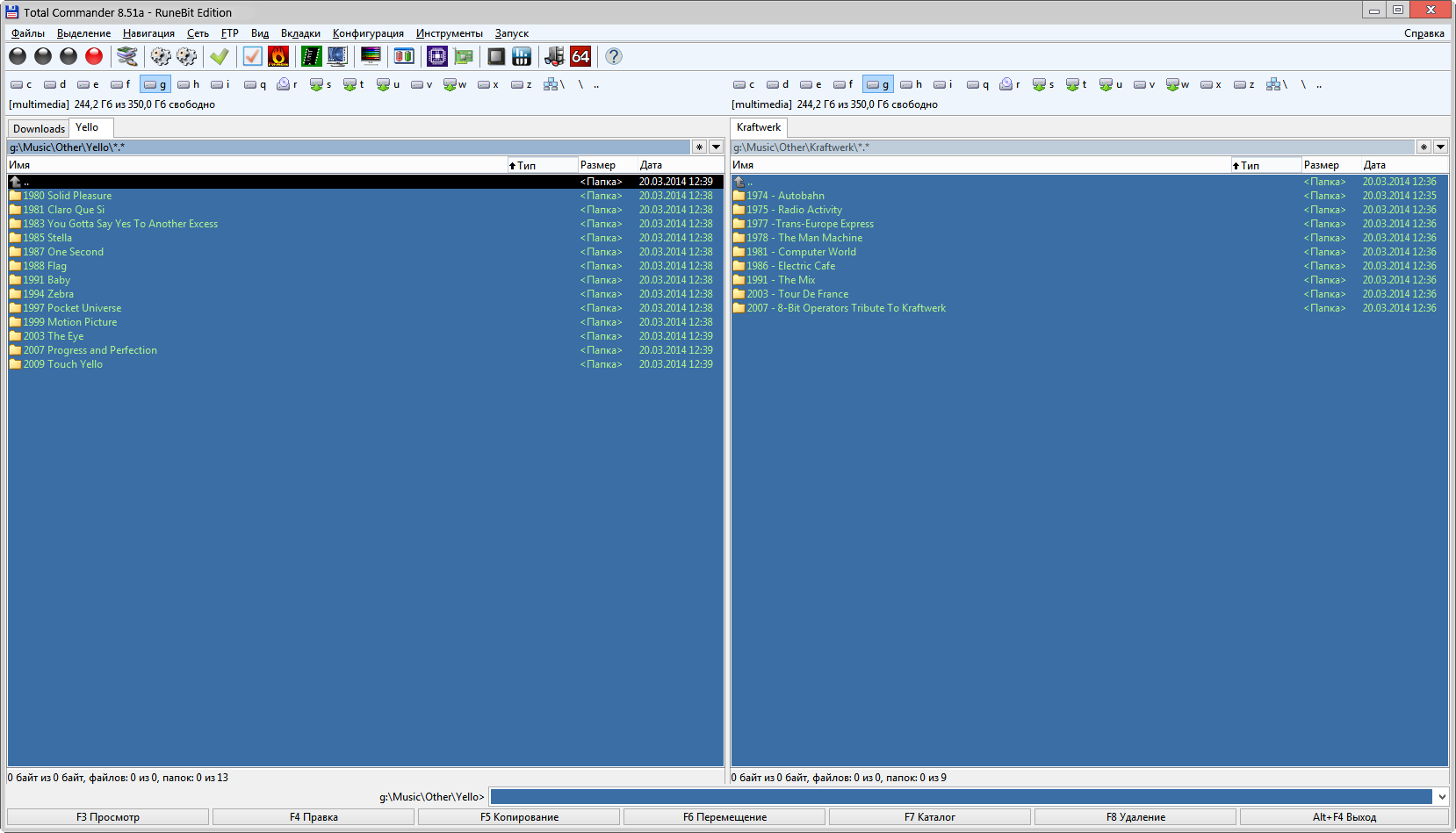
Task: Click left panel parent directory entry
Action: coord(365,182)
